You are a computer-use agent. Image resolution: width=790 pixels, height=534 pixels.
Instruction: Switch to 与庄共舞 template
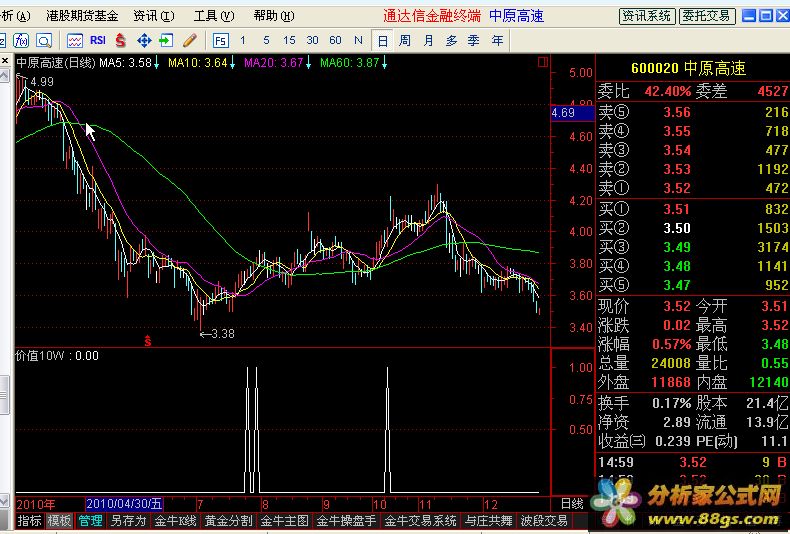pos(489,520)
